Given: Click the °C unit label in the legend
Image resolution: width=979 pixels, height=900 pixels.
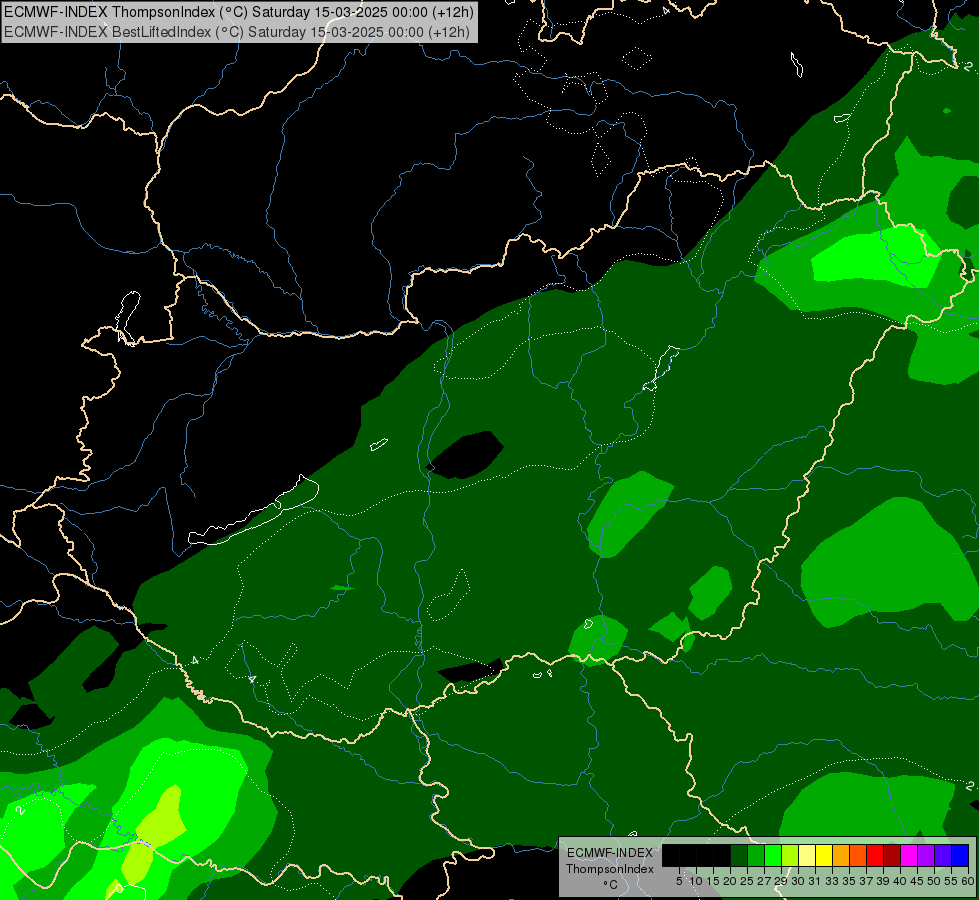Looking at the screenshot, I should 611,884.
